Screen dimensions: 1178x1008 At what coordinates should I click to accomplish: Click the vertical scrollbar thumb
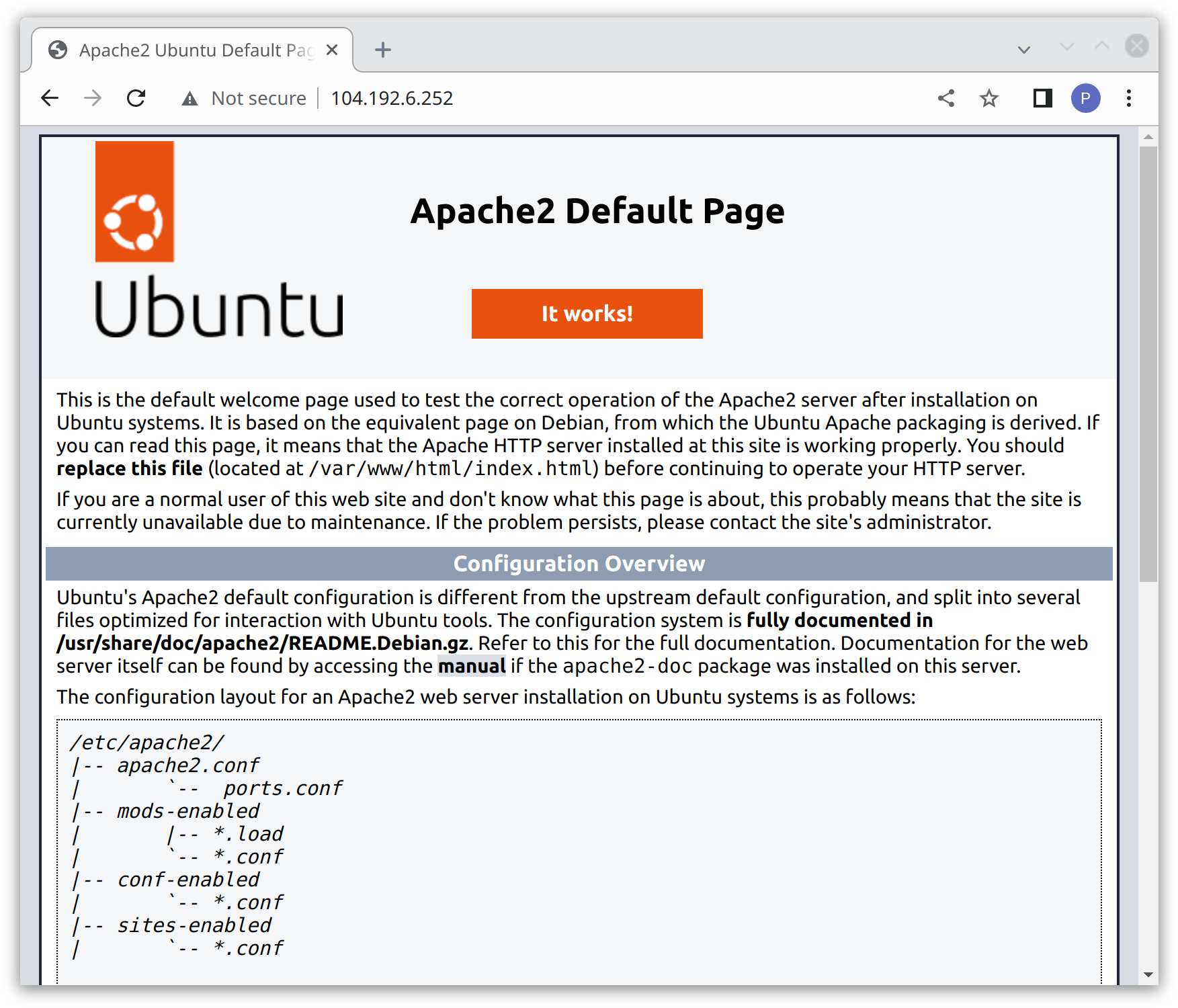(x=1148, y=364)
